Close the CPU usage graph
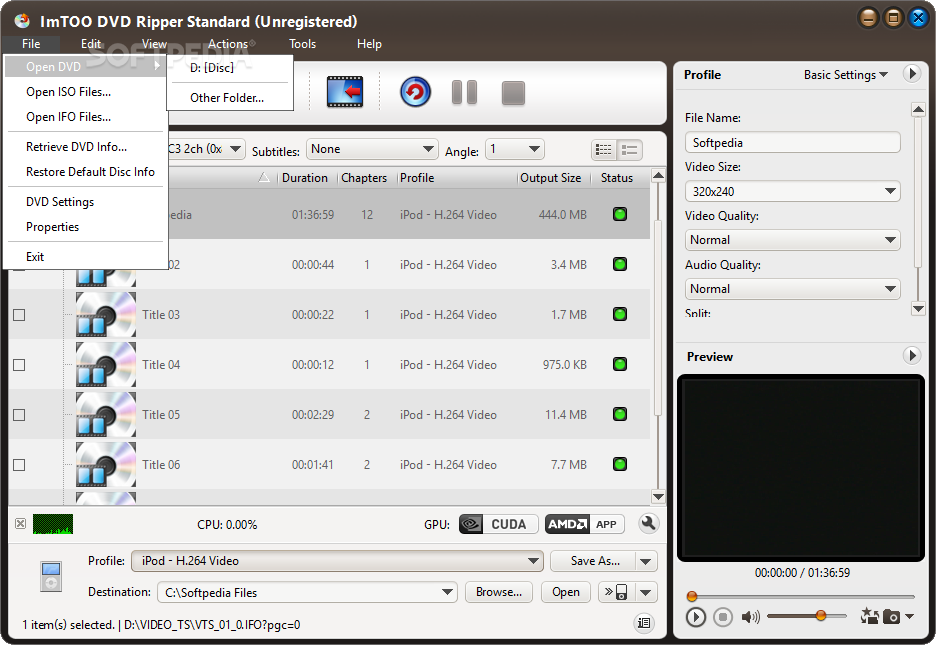The height and width of the screenshot is (645, 936). coord(20,524)
